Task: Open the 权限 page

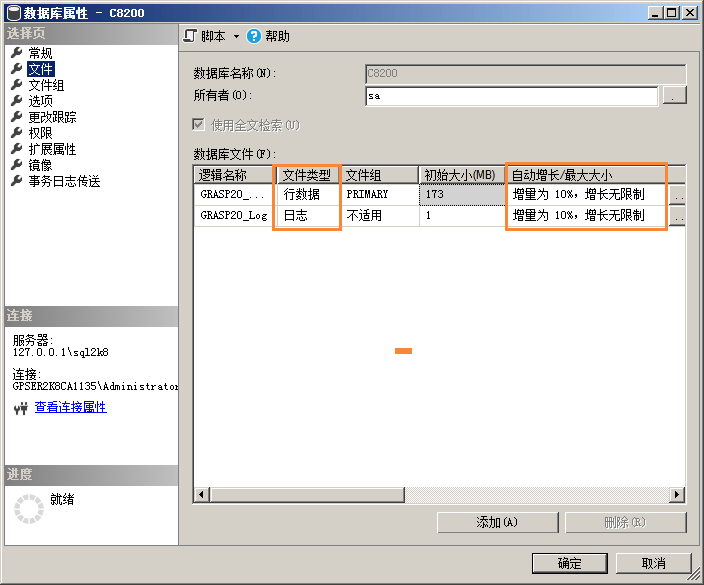Action: tap(40, 133)
